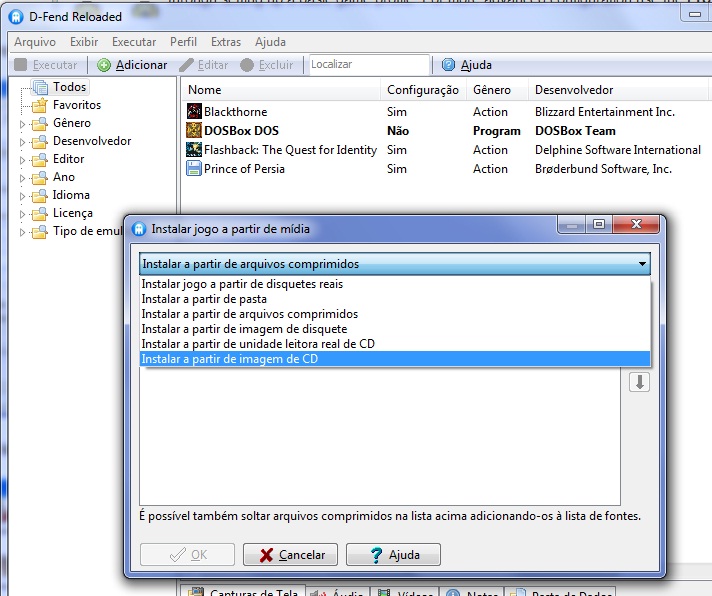712x596 pixels.
Task: Click the Editor folder icon in tree
Action: 40,159
